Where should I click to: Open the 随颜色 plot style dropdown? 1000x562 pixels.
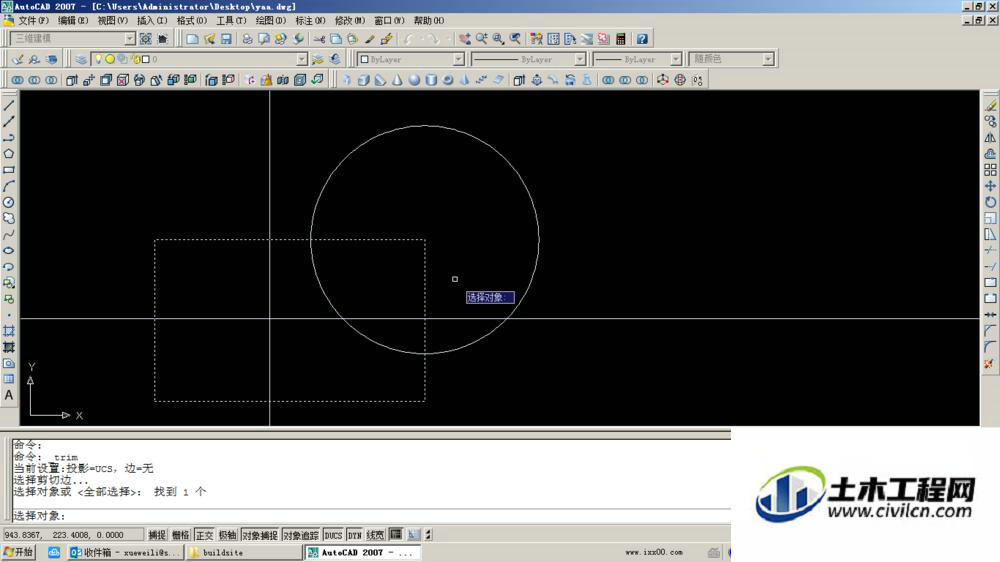click(x=768, y=59)
